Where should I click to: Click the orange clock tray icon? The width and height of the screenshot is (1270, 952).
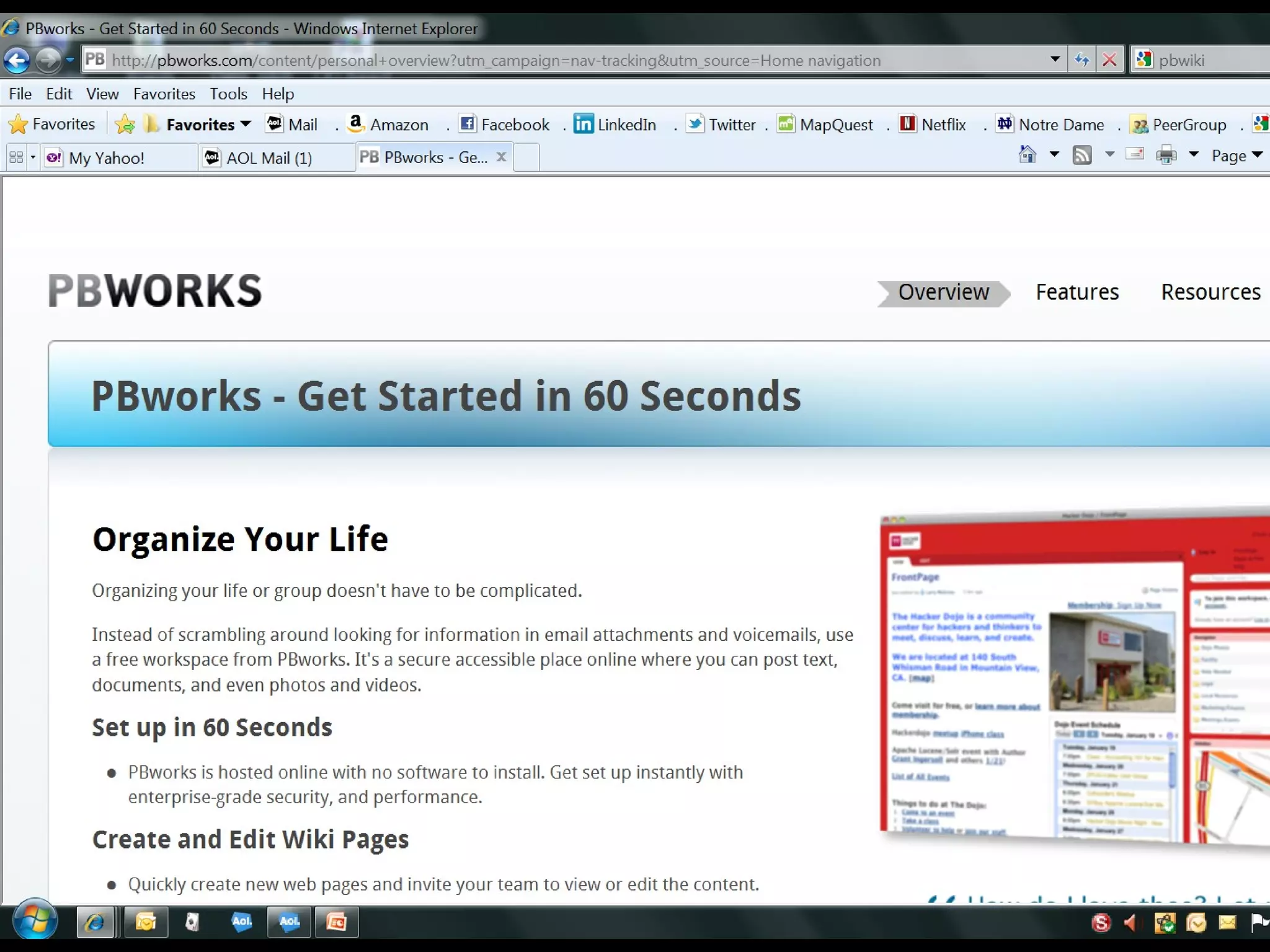click(x=1196, y=923)
